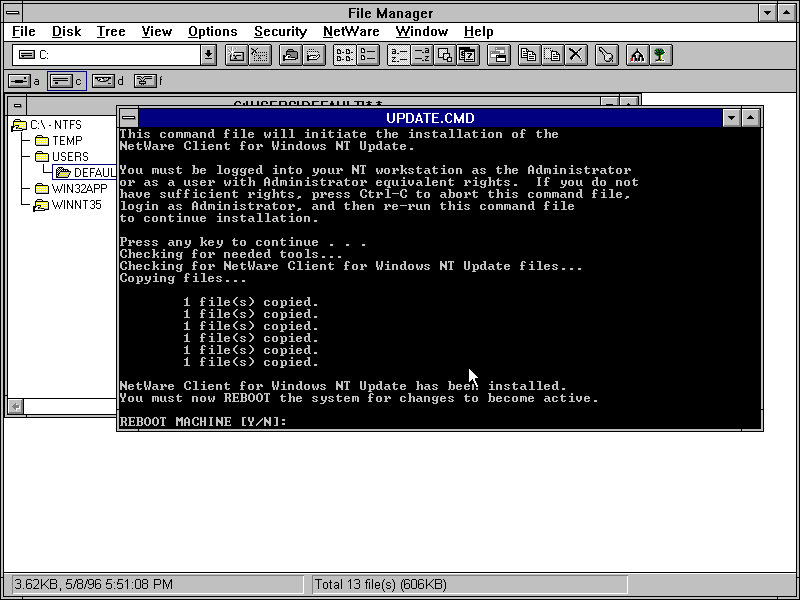Image resolution: width=800 pixels, height=600 pixels.
Task: Click the File Manager title bar
Action: pyautogui.click(x=390, y=13)
